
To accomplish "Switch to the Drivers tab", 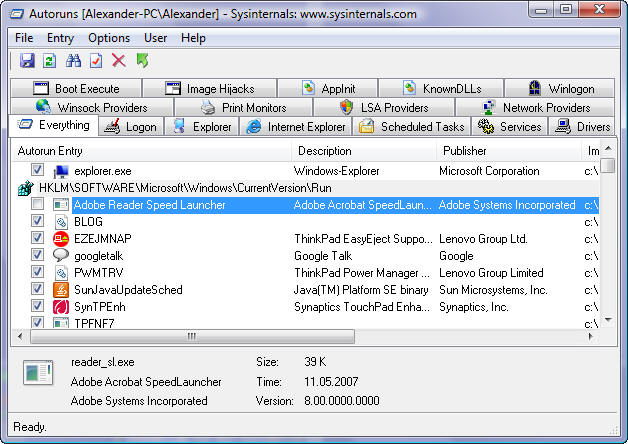I will [x=581, y=127].
